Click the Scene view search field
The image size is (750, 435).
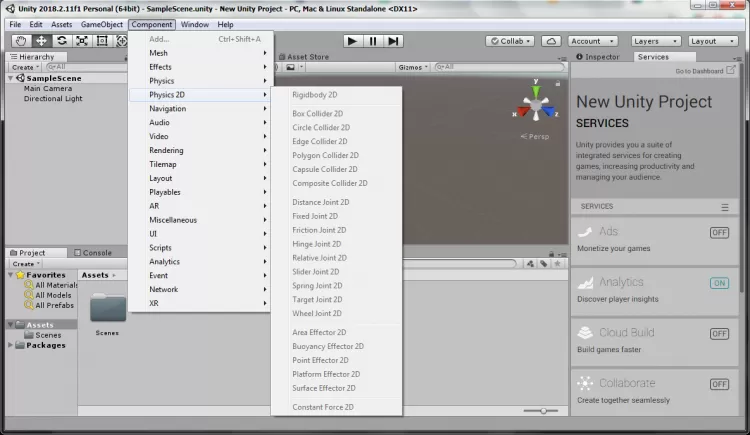point(499,67)
